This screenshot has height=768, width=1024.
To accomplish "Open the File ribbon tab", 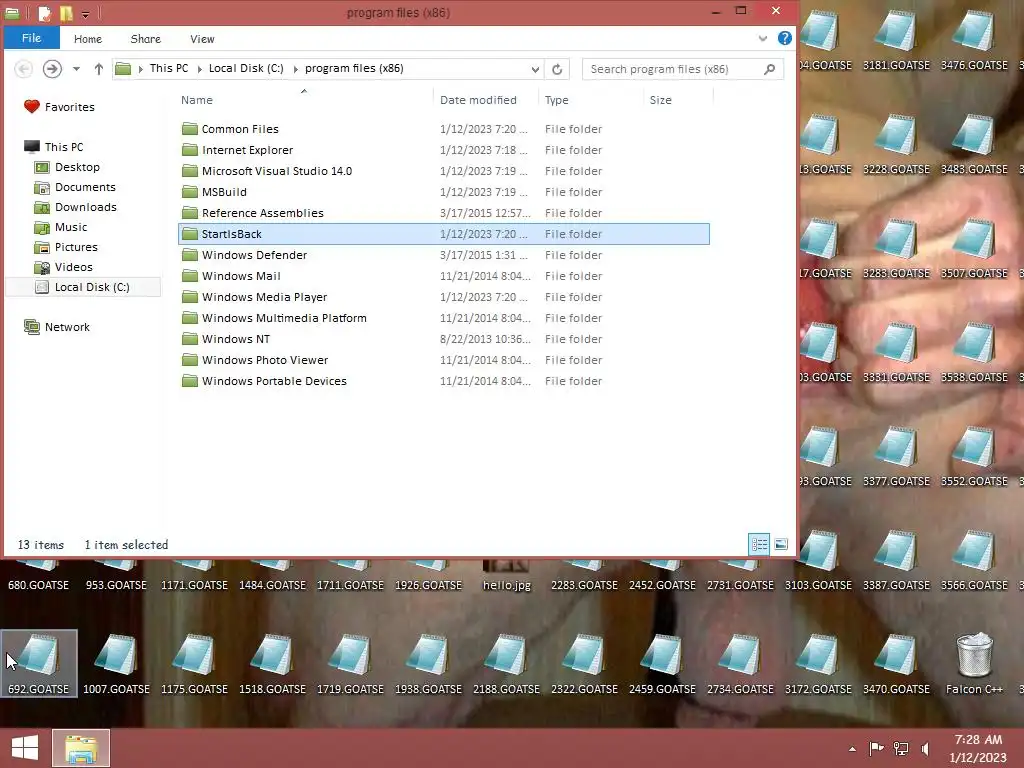I will [31, 38].
